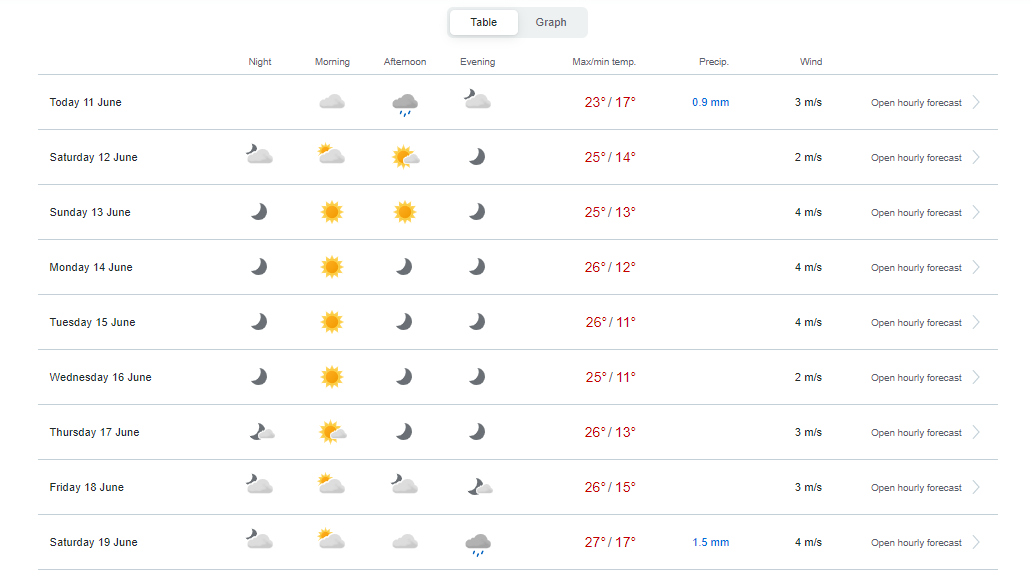Image resolution: width=1031 pixels, height=577 pixels.
Task: Expand the chevron for Tuesday 15 June
Action: 976,322
